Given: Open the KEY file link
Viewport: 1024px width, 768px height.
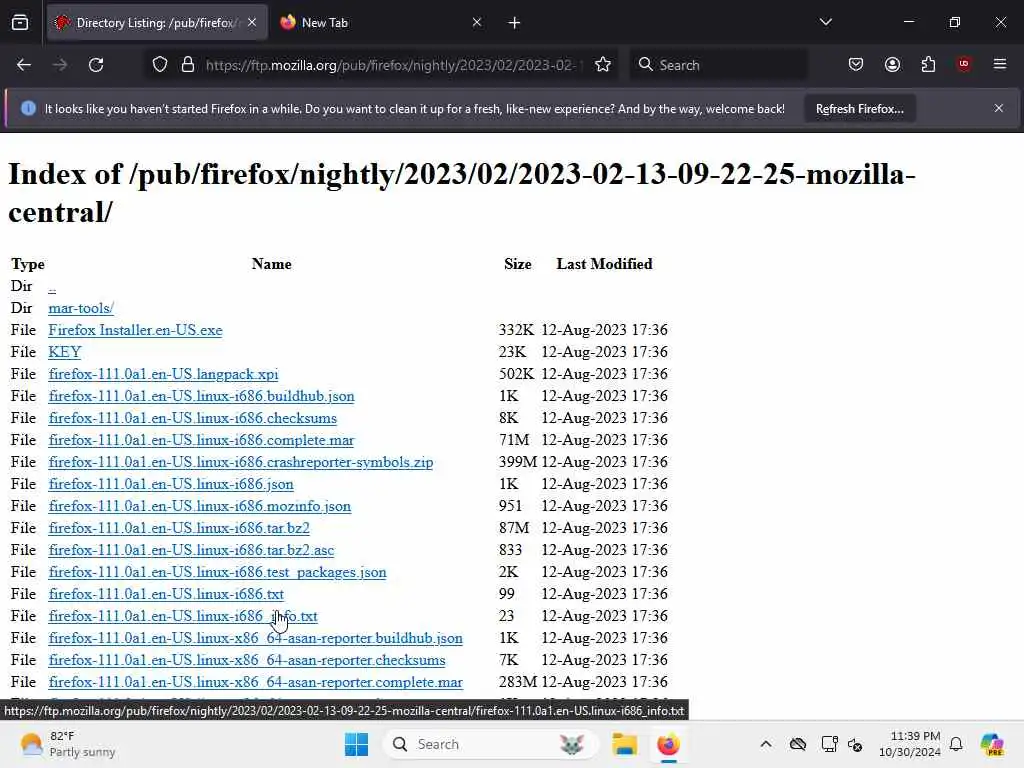Looking at the screenshot, I should point(65,352).
